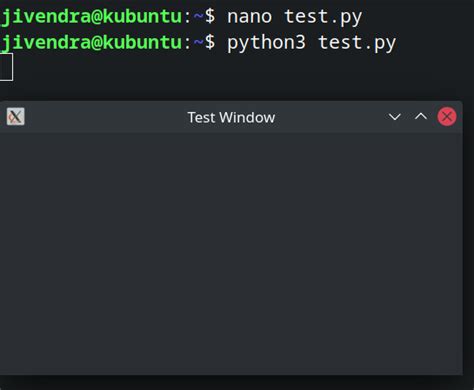Click the first "jivendra@kubuntu" prompt text
Screen dimensions: 474x390
[91, 17]
